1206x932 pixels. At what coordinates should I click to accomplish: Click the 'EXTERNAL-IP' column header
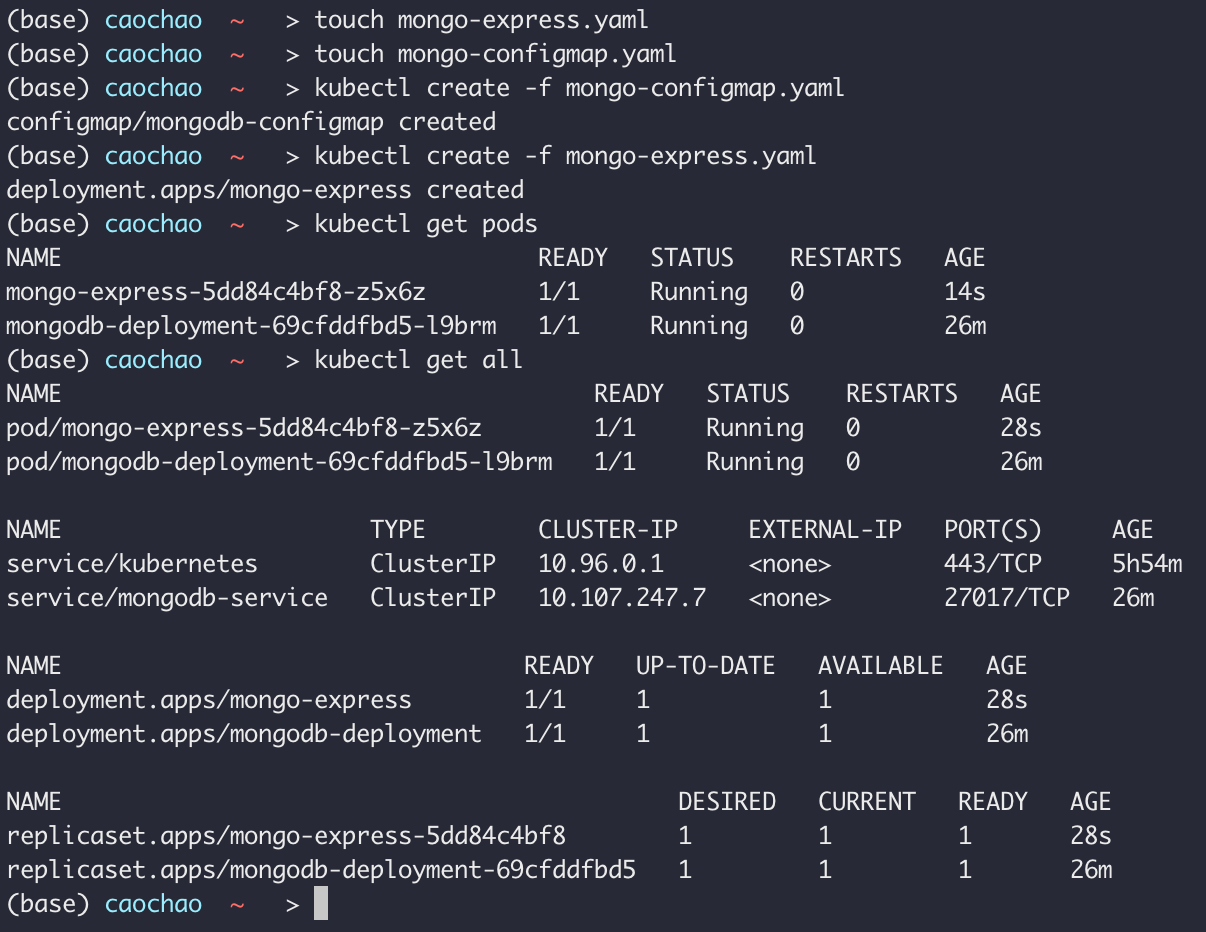tap(825, 530)
